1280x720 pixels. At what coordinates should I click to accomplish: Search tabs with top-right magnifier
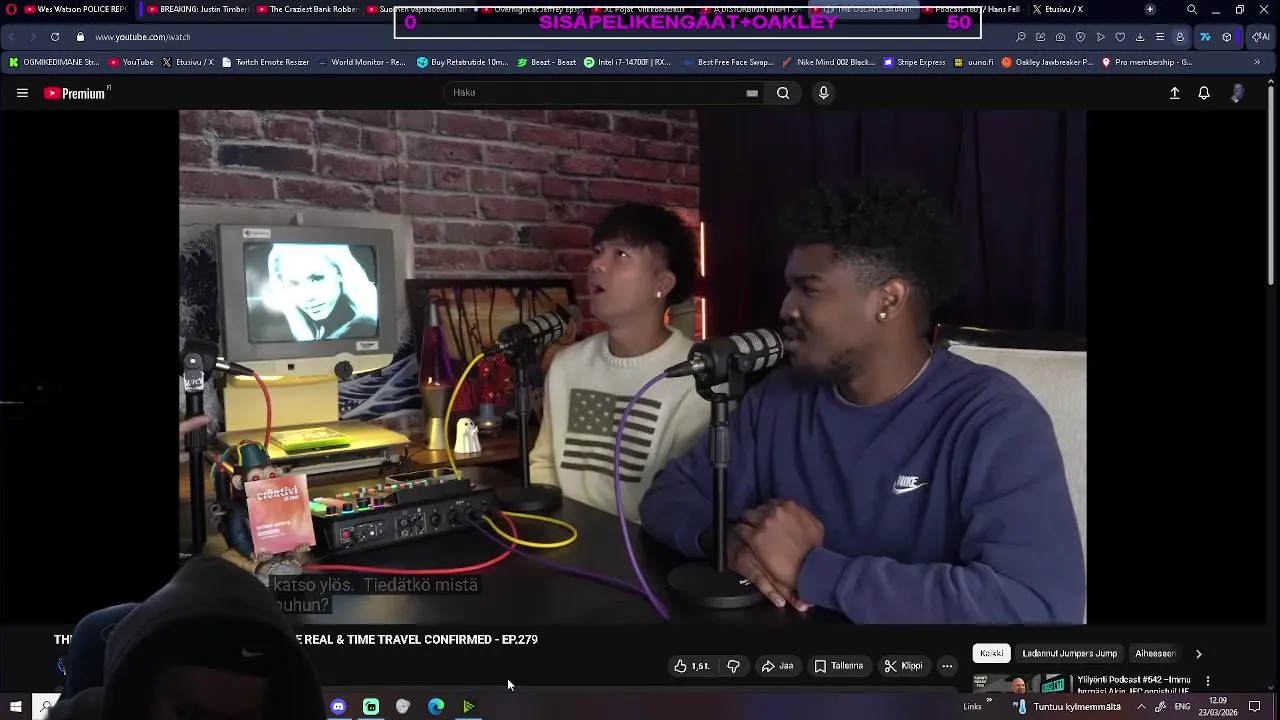1191,9
